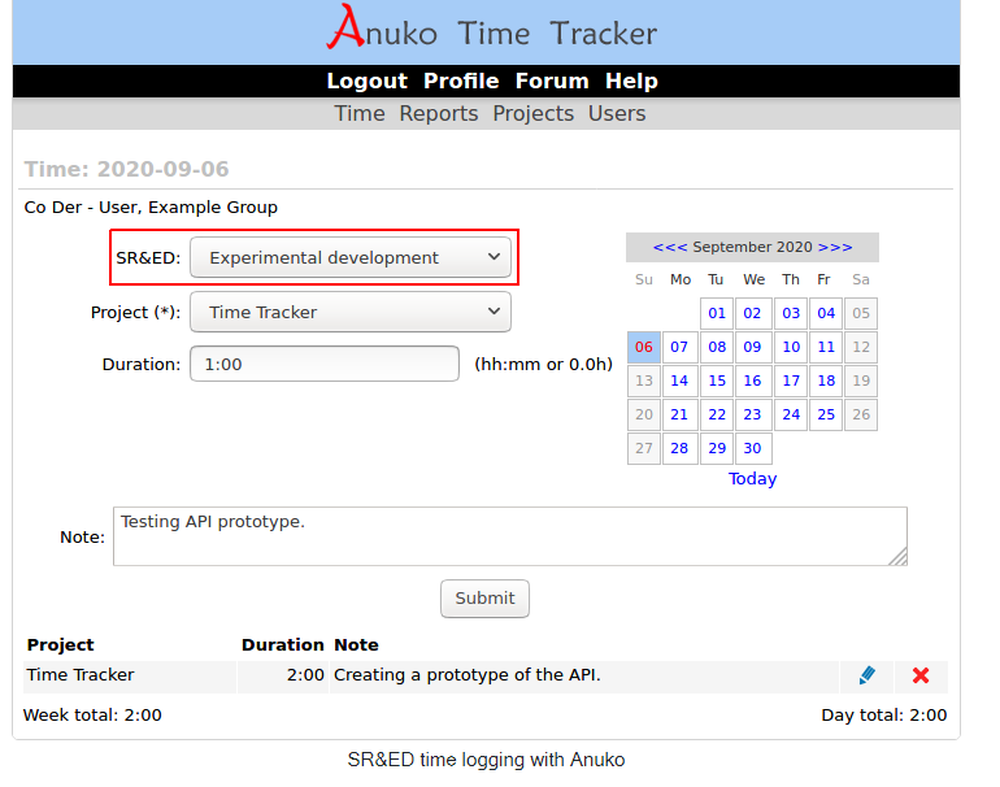Select September 23 in the calendar

753,415
